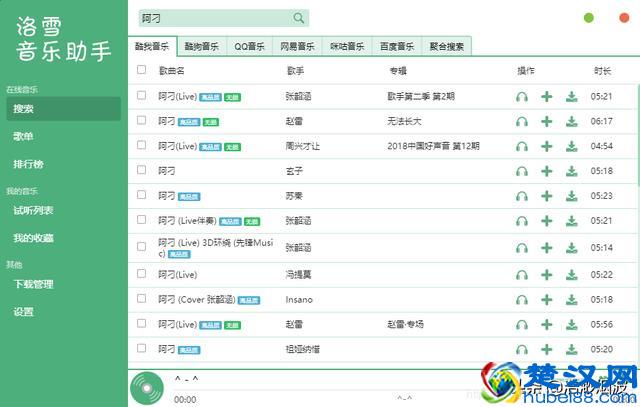Listen to 冯提莫's 阿刁(Live)

(522, 275)
